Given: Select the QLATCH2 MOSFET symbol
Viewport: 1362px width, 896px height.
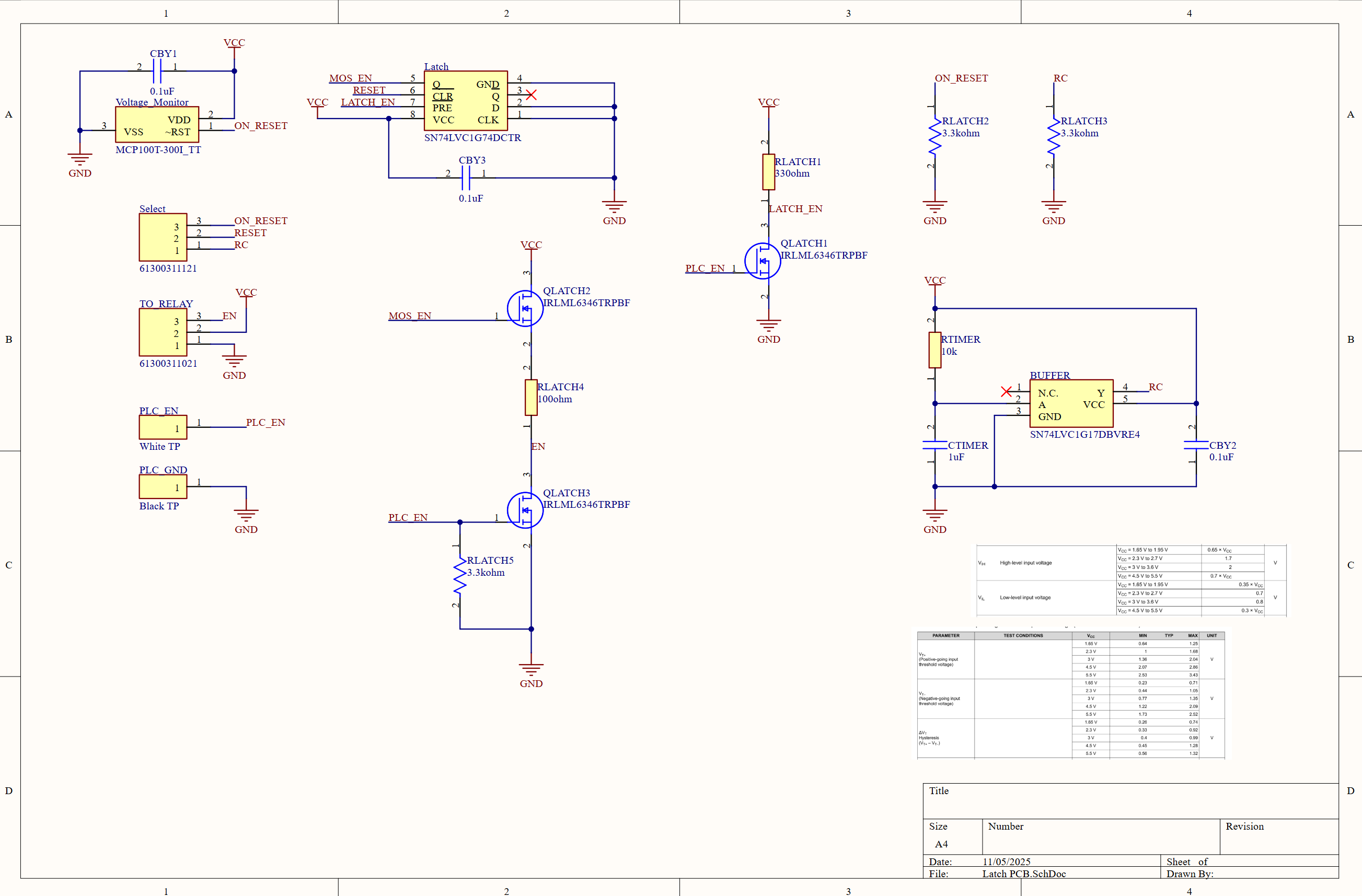Looking at the screenshot, I should point(525,308).
